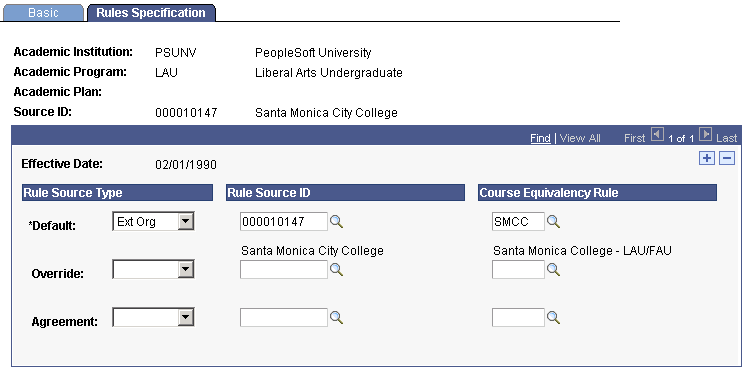Click the Default Rule Source ID field
The width and height of the screenshot is (749, 372).
point(284,222)
